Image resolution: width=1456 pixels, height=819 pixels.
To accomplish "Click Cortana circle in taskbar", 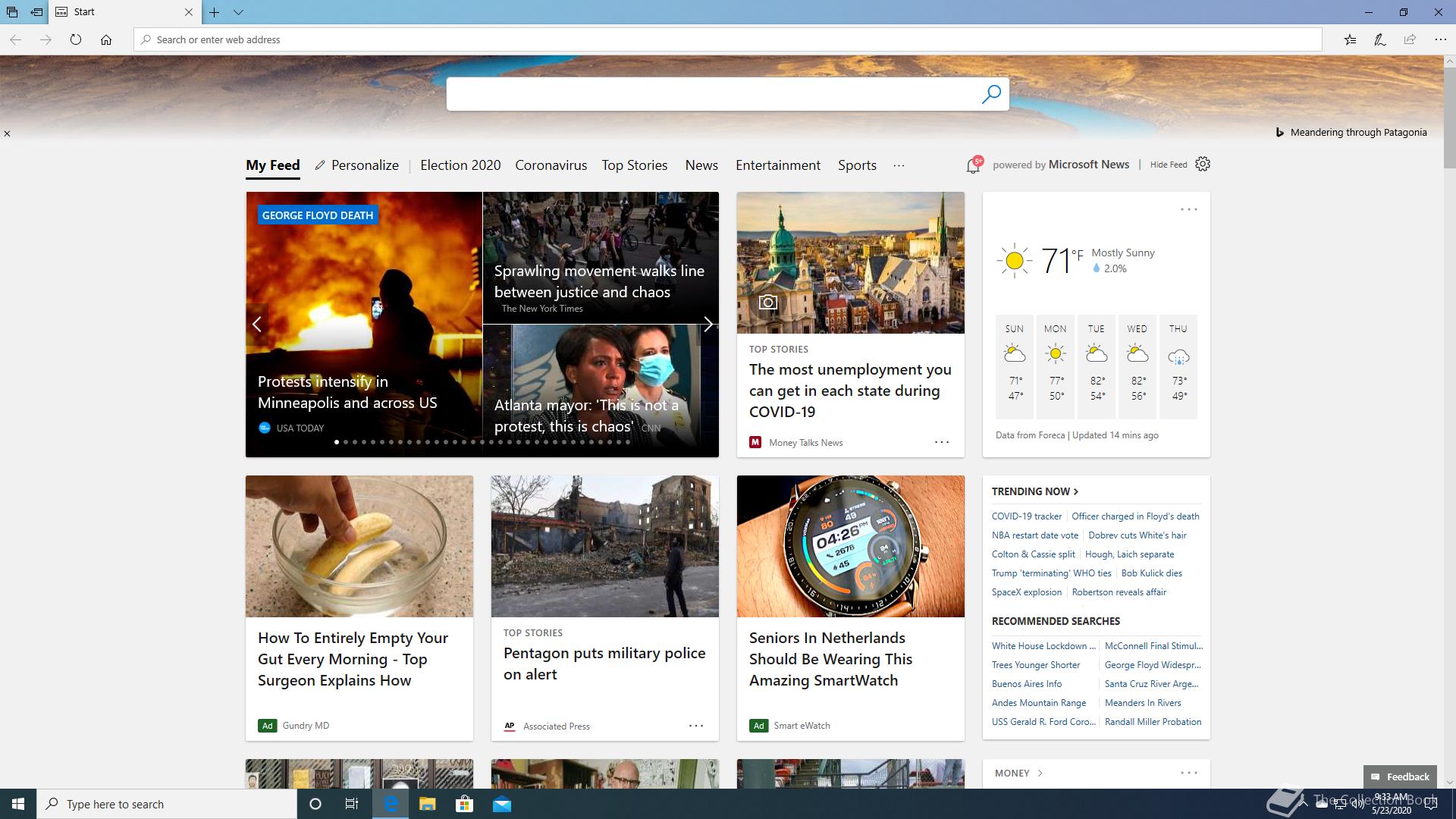I will 315,804.
